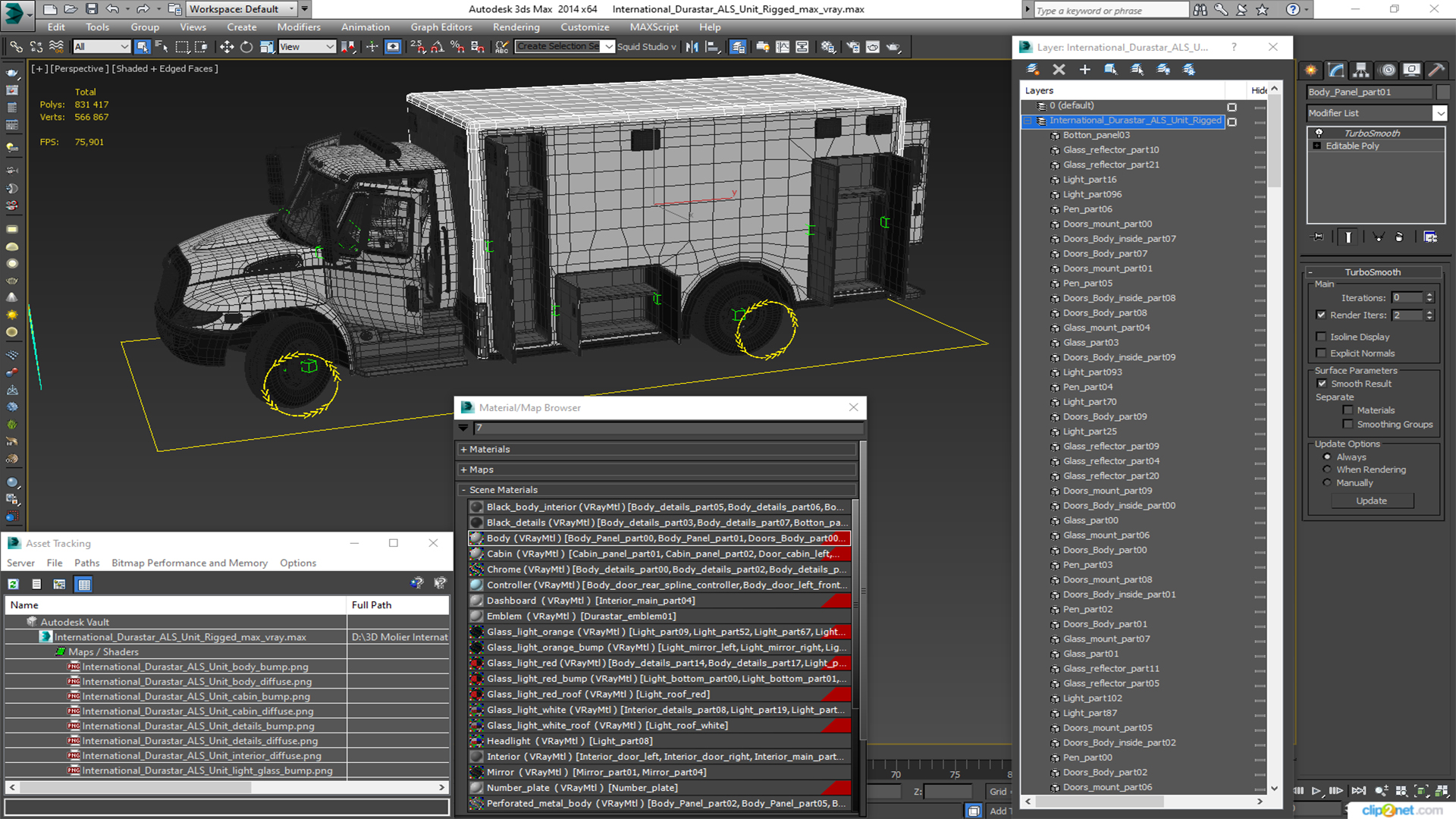Image resolution: width=1456 pixels, height=819 pixels.
Task: Click the Asset Tracking panel icon
Action: (17, 542)
